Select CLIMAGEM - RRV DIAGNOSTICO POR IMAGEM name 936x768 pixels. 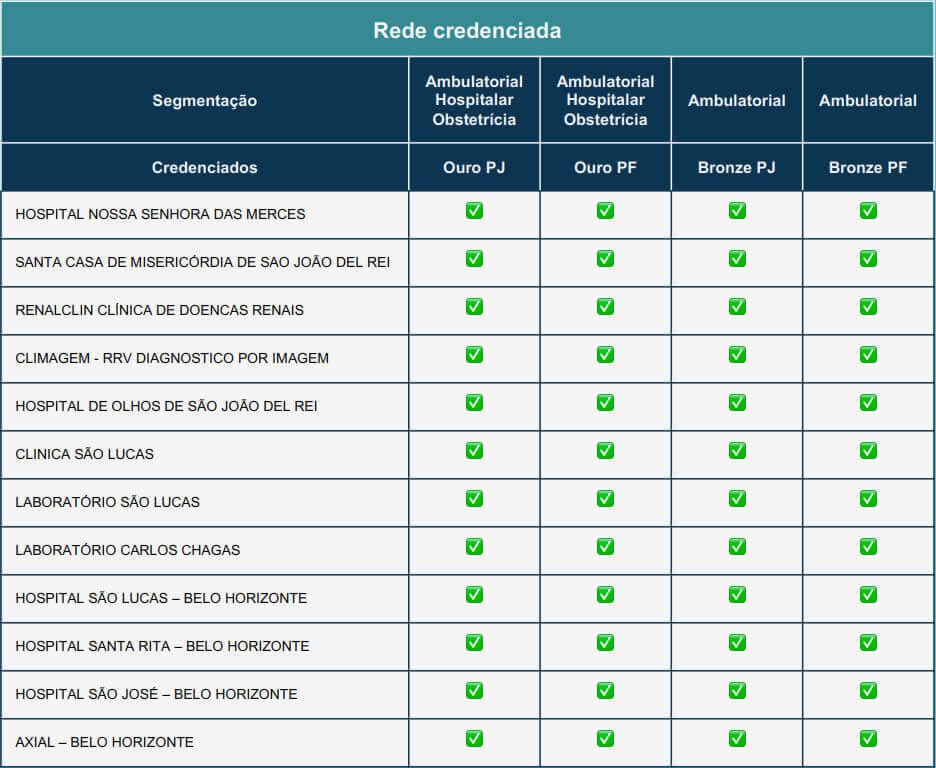pos(172,358)
